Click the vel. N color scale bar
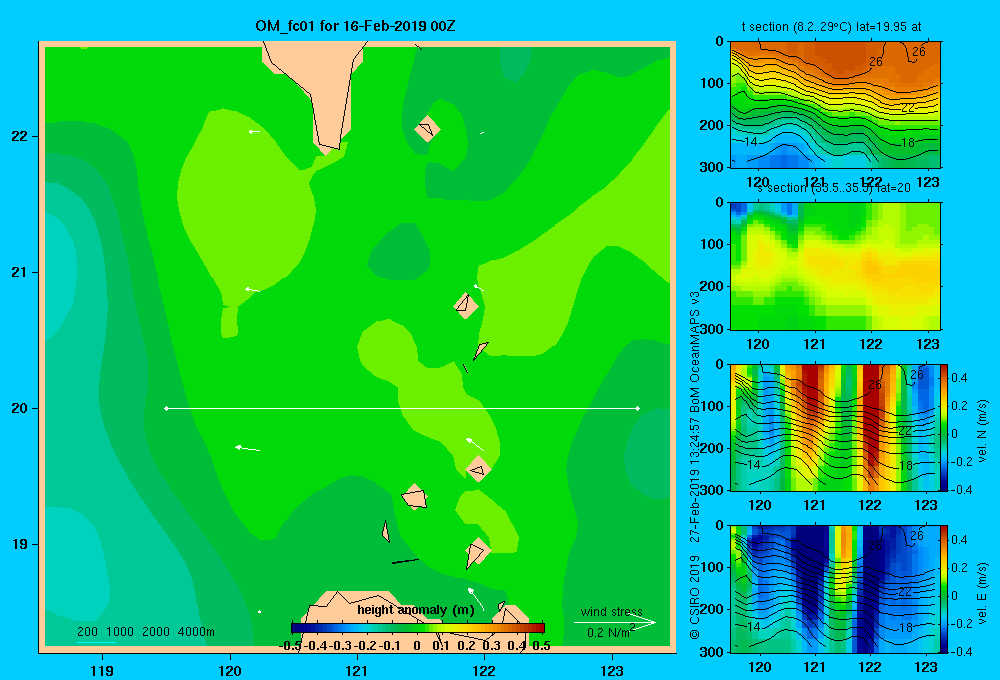The height and width of the screenshot is (680, 1000). click(x=944, y=427)
